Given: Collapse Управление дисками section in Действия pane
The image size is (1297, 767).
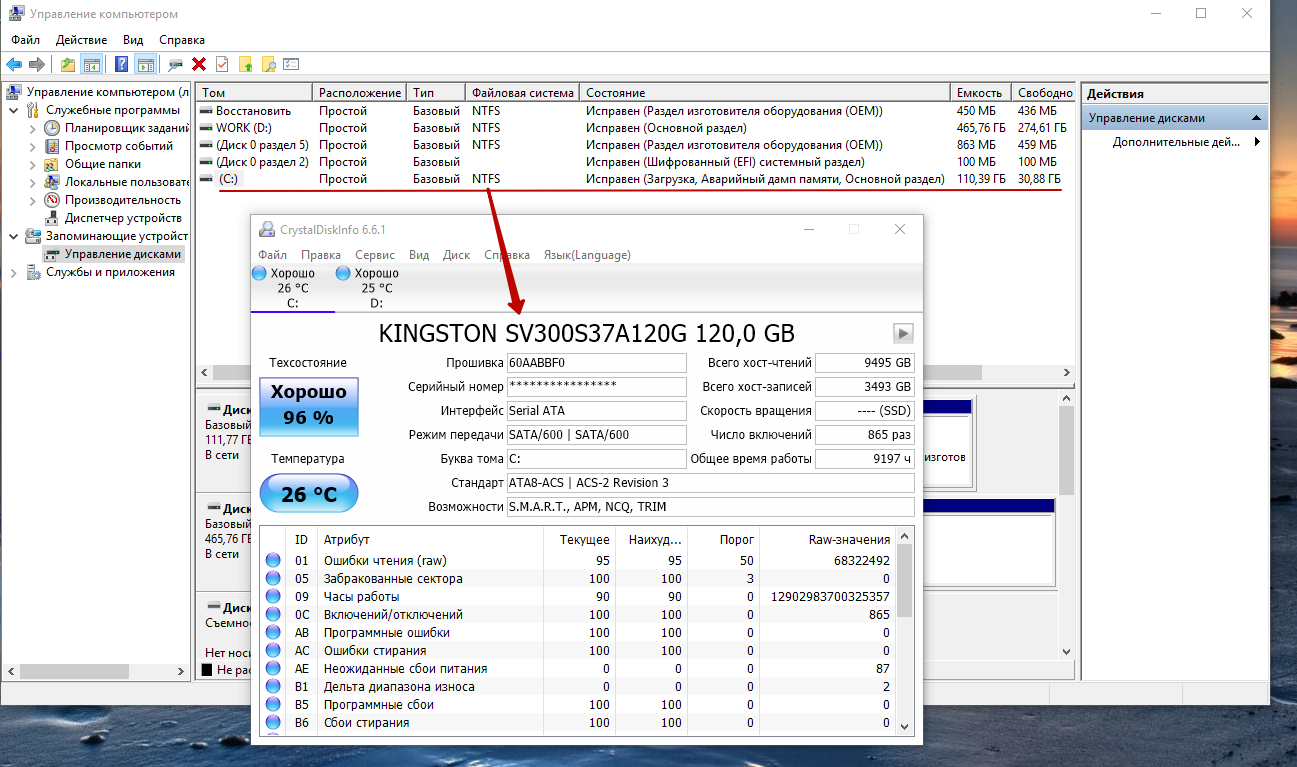Looking at the screenshot, I should pyautogui.click(x=1256, y=118).
